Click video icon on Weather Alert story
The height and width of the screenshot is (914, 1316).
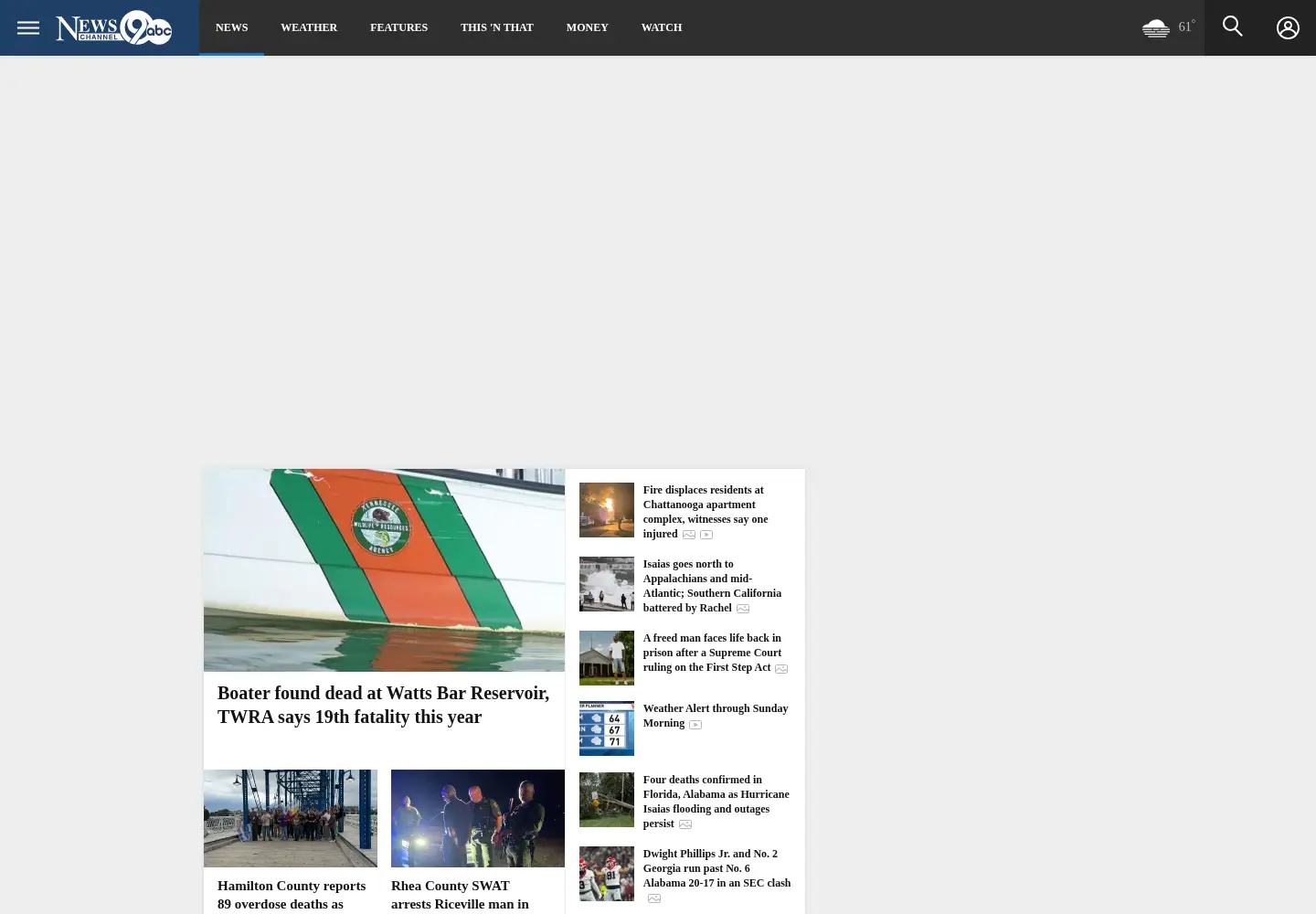(x=695, y=725)
